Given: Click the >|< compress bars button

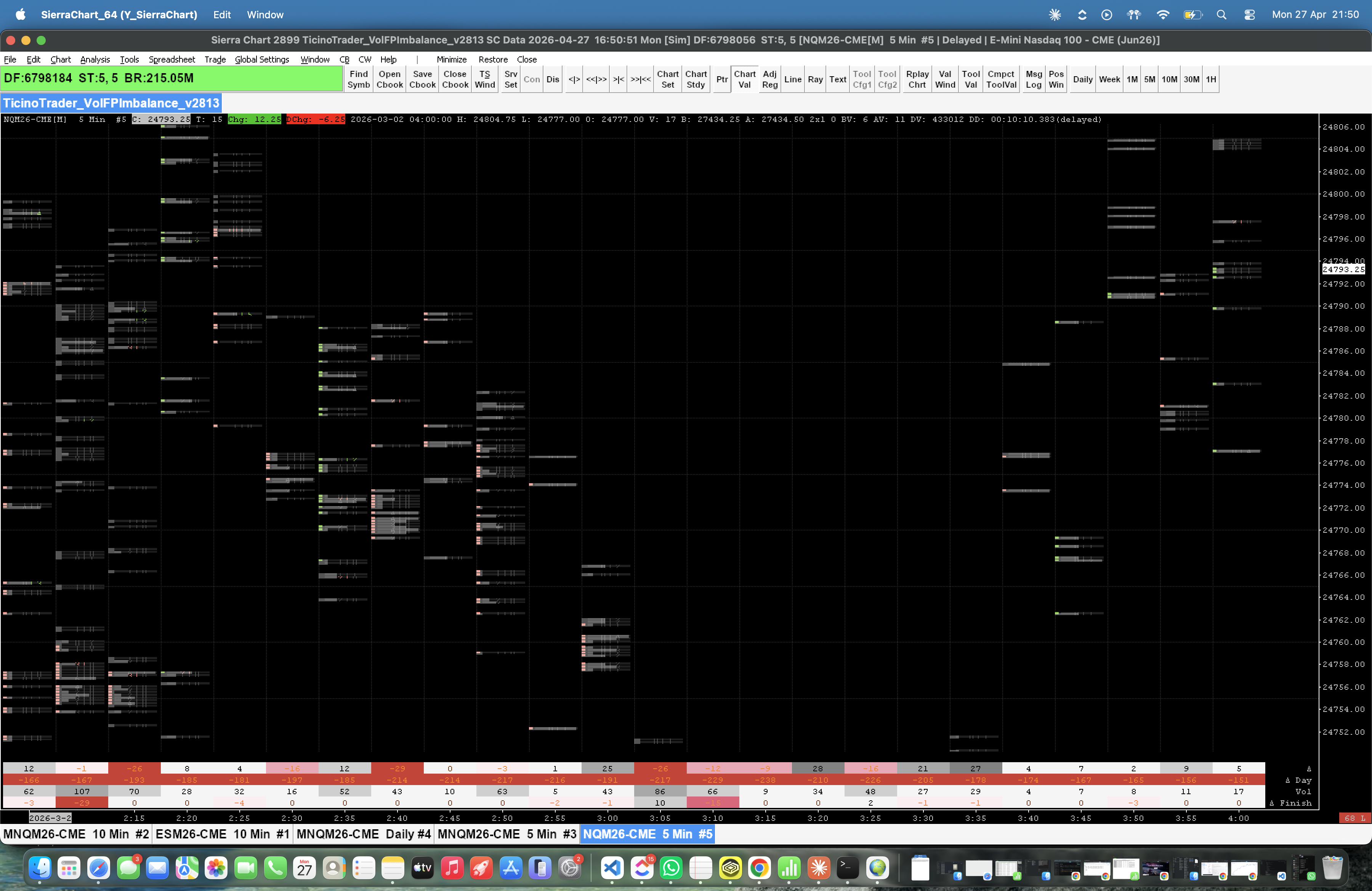Looking at the screenshot, I should click(x=618, y=79).
